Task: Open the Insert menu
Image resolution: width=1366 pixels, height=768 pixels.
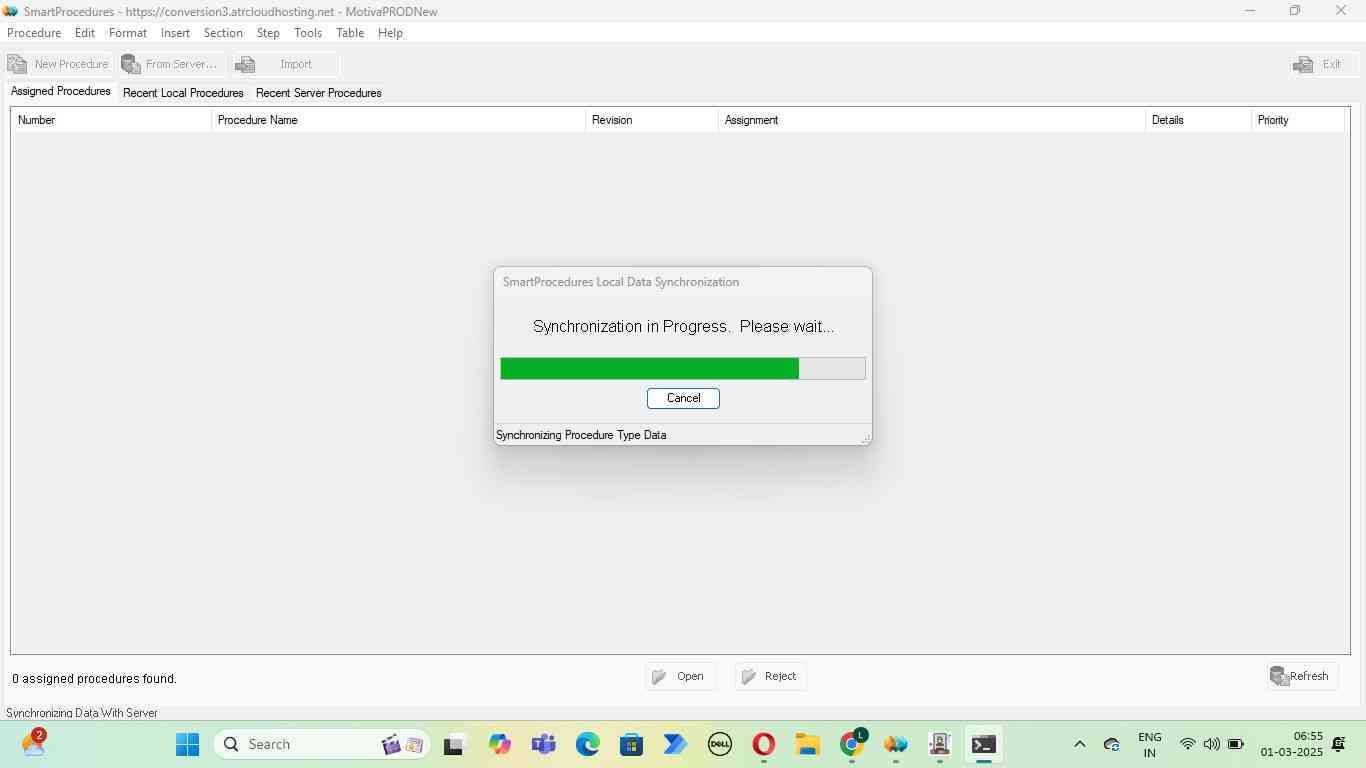Action: tap(175, 33)
